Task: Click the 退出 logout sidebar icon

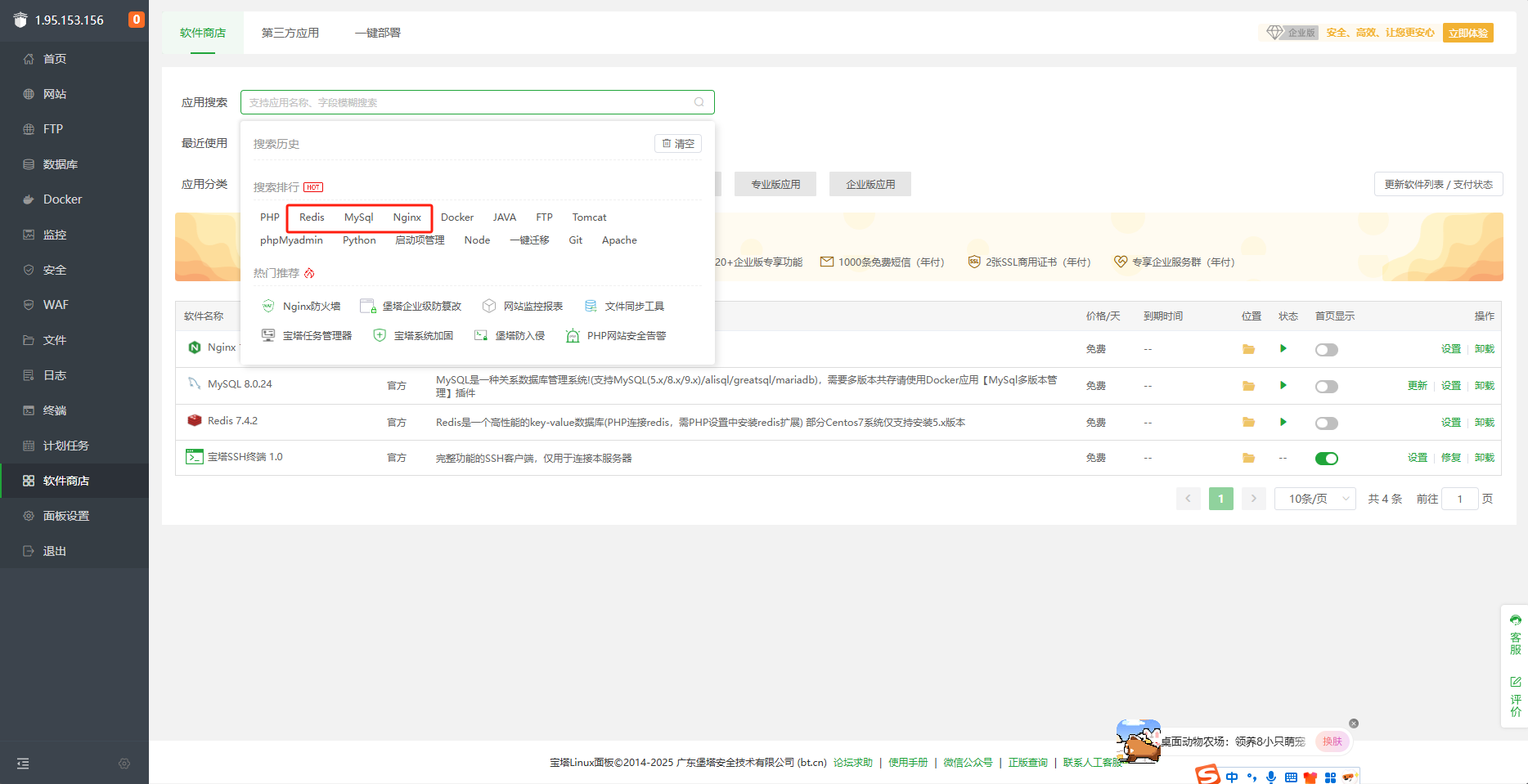Action: 29,551
